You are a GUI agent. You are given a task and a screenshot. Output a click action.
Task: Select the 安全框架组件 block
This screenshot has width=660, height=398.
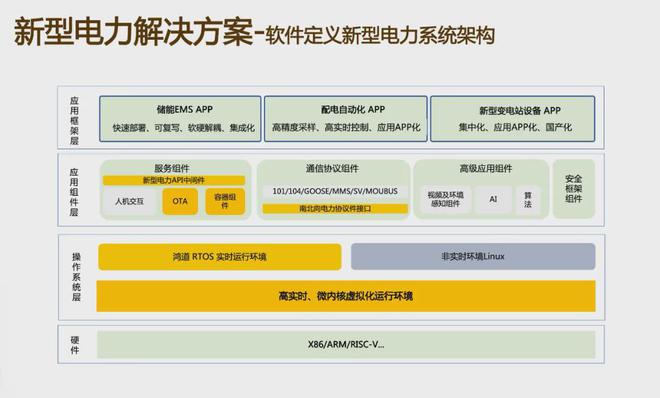574,189
